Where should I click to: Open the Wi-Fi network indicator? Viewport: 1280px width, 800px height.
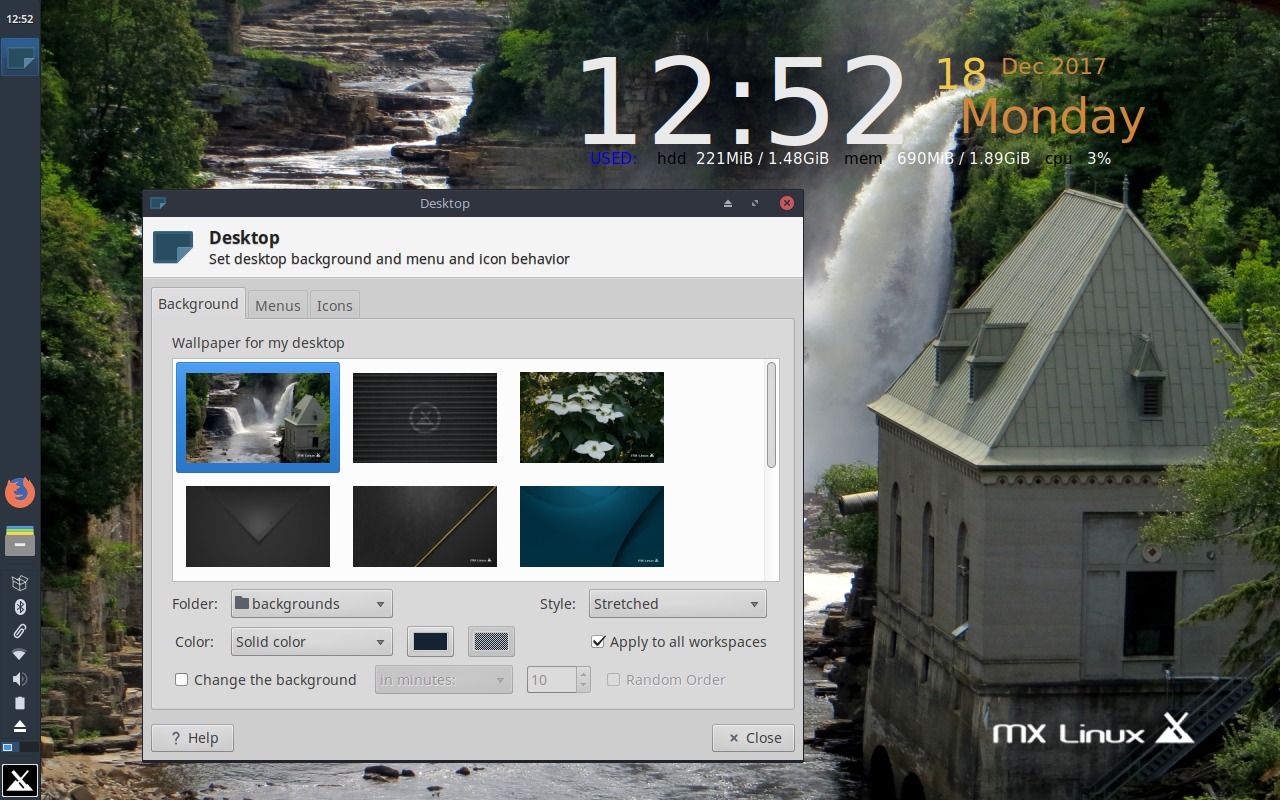20,654
